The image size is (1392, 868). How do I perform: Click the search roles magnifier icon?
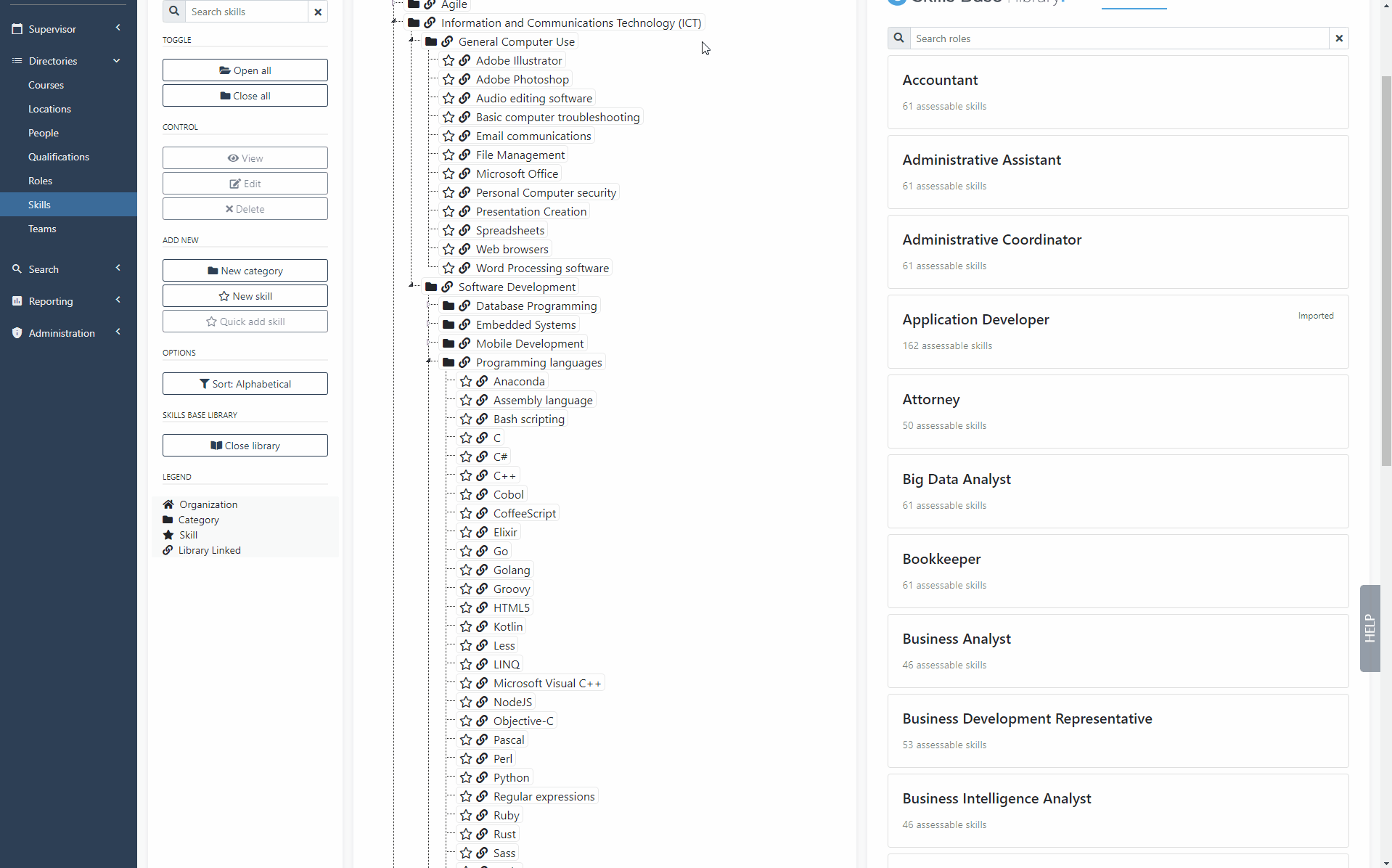pos(898,38)
